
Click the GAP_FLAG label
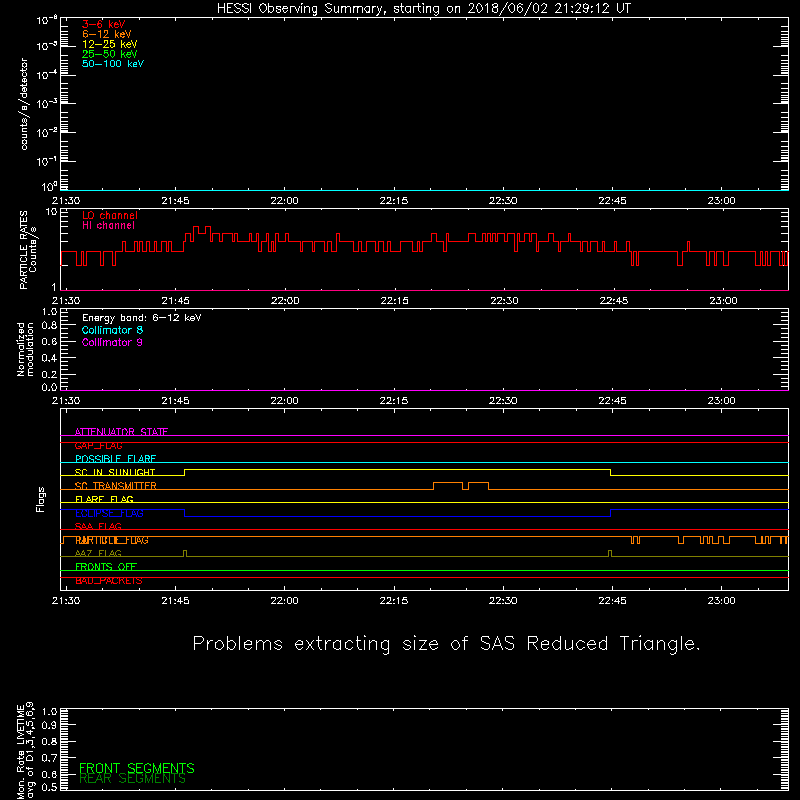click(98, 445)
